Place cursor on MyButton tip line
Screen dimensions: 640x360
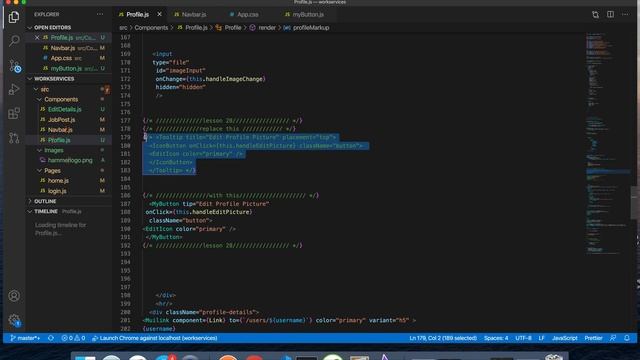[209, 204]
